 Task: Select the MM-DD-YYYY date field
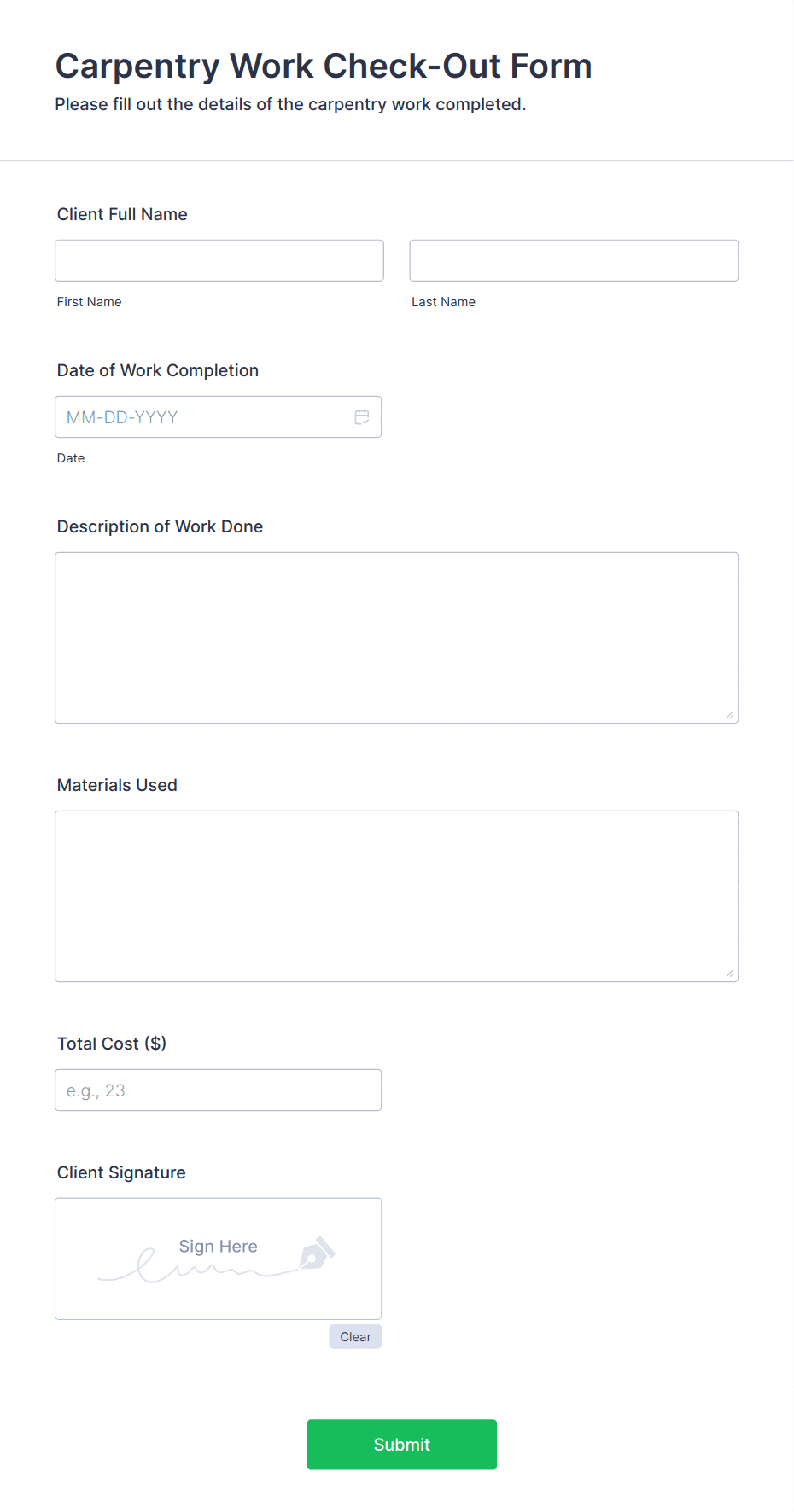[x=218, y=417]
